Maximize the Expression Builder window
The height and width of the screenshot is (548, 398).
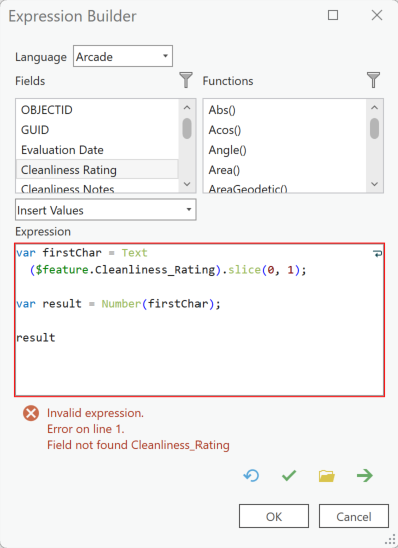coord(333,15)
